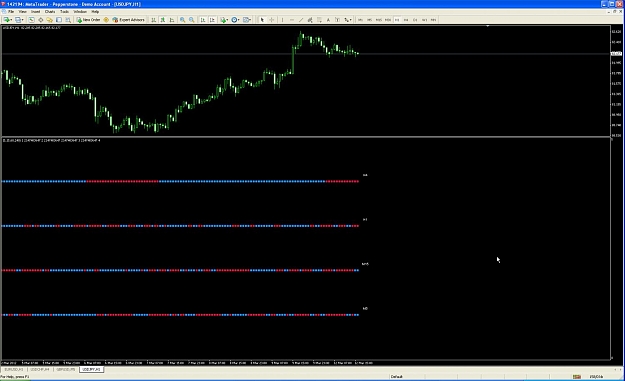Select the Text tool

[x=328, y=20]
